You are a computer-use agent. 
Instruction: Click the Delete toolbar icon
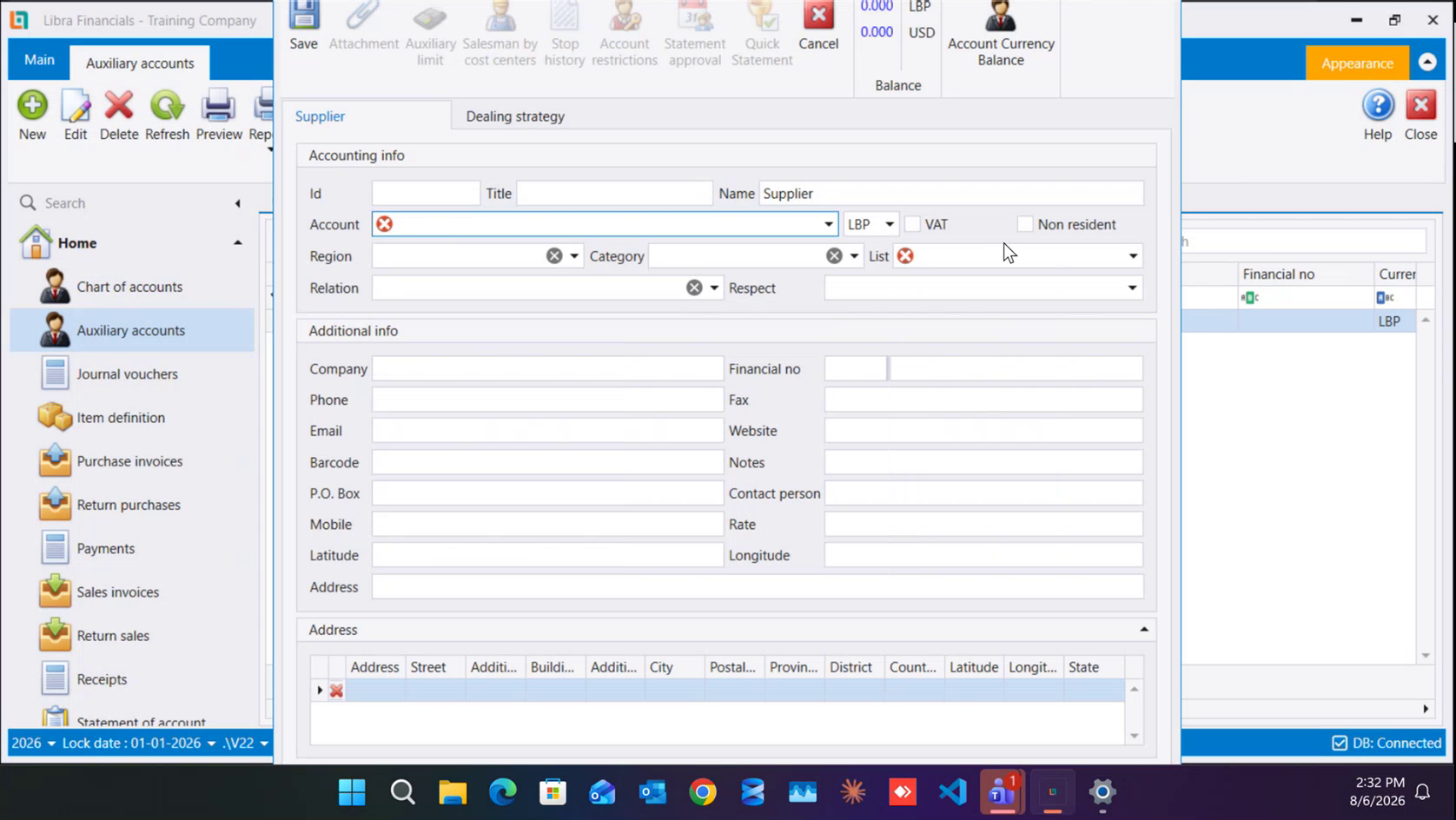coord(119,116)
